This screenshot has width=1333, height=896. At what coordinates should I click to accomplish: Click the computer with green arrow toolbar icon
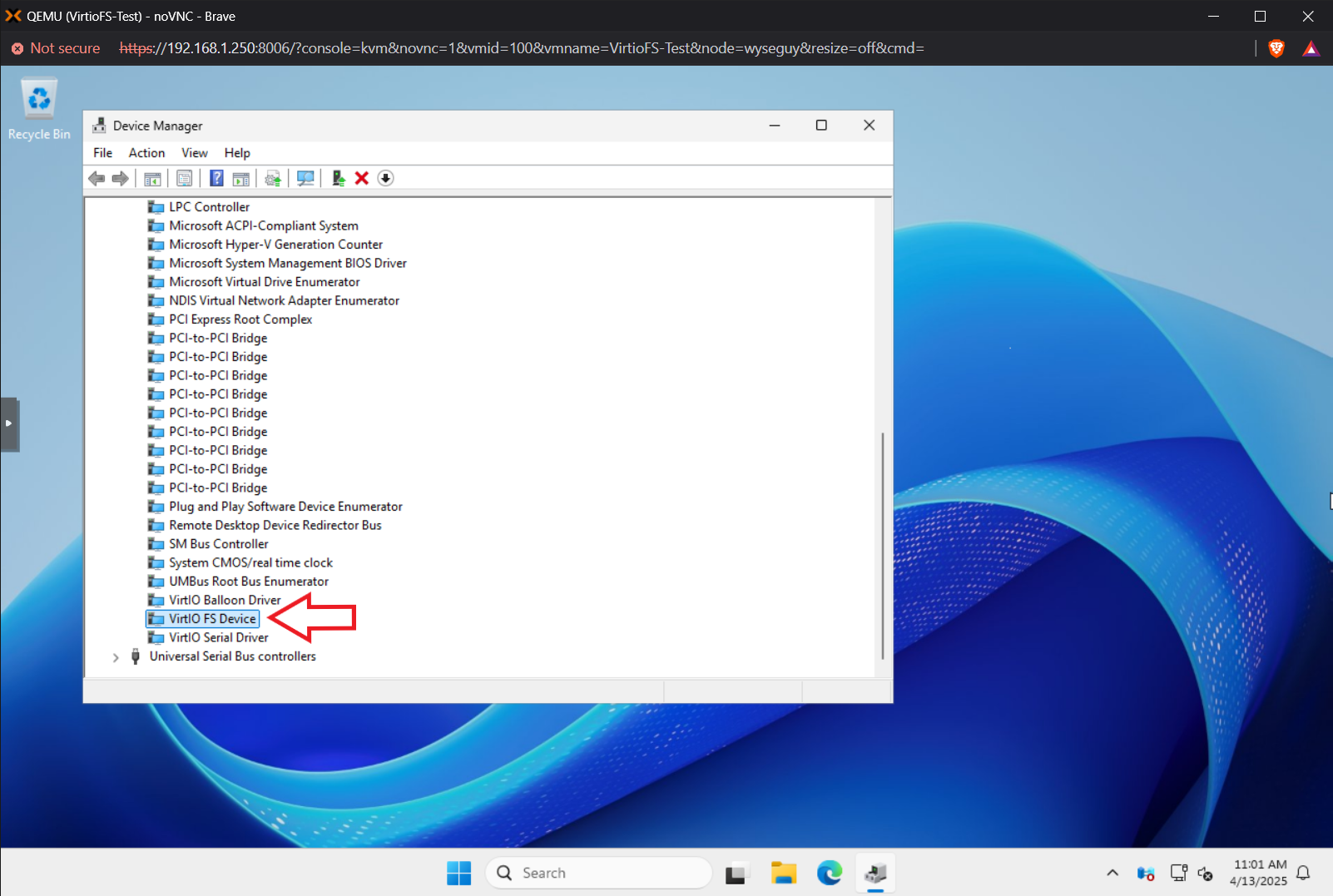pos(338,178)
